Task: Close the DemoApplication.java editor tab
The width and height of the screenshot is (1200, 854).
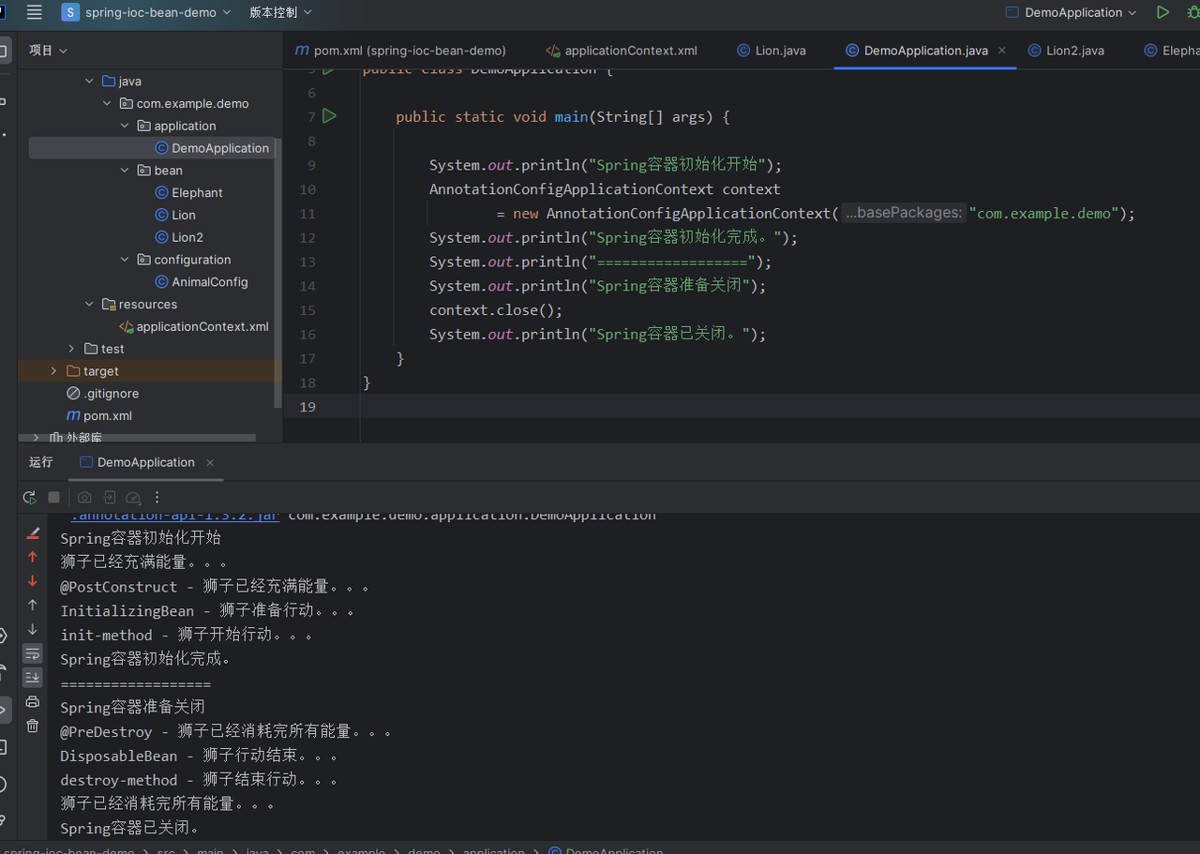Action: pyautogui.click(x=1002, y=50)
